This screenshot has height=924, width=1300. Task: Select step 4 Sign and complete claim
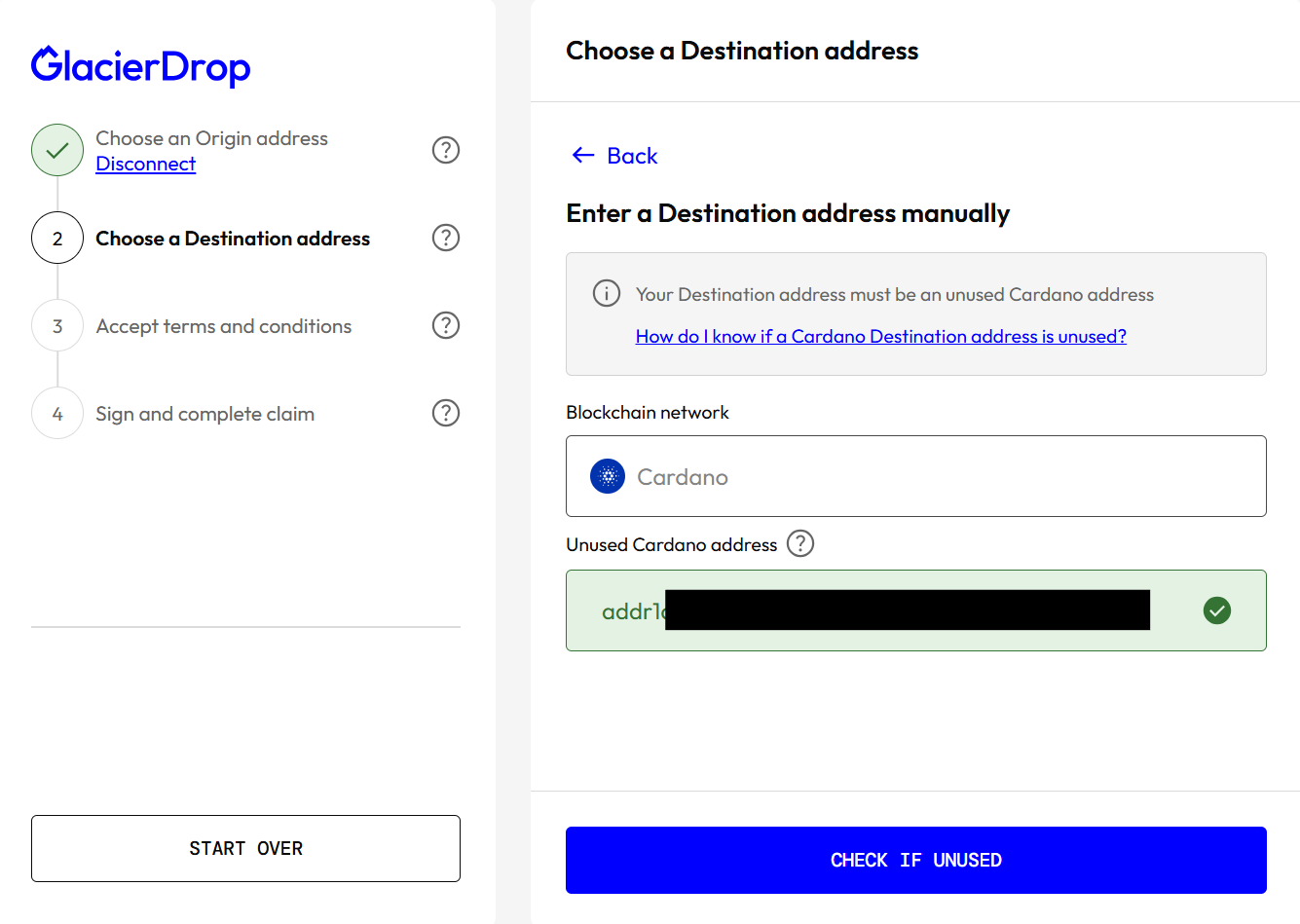(x=204, y=414)
